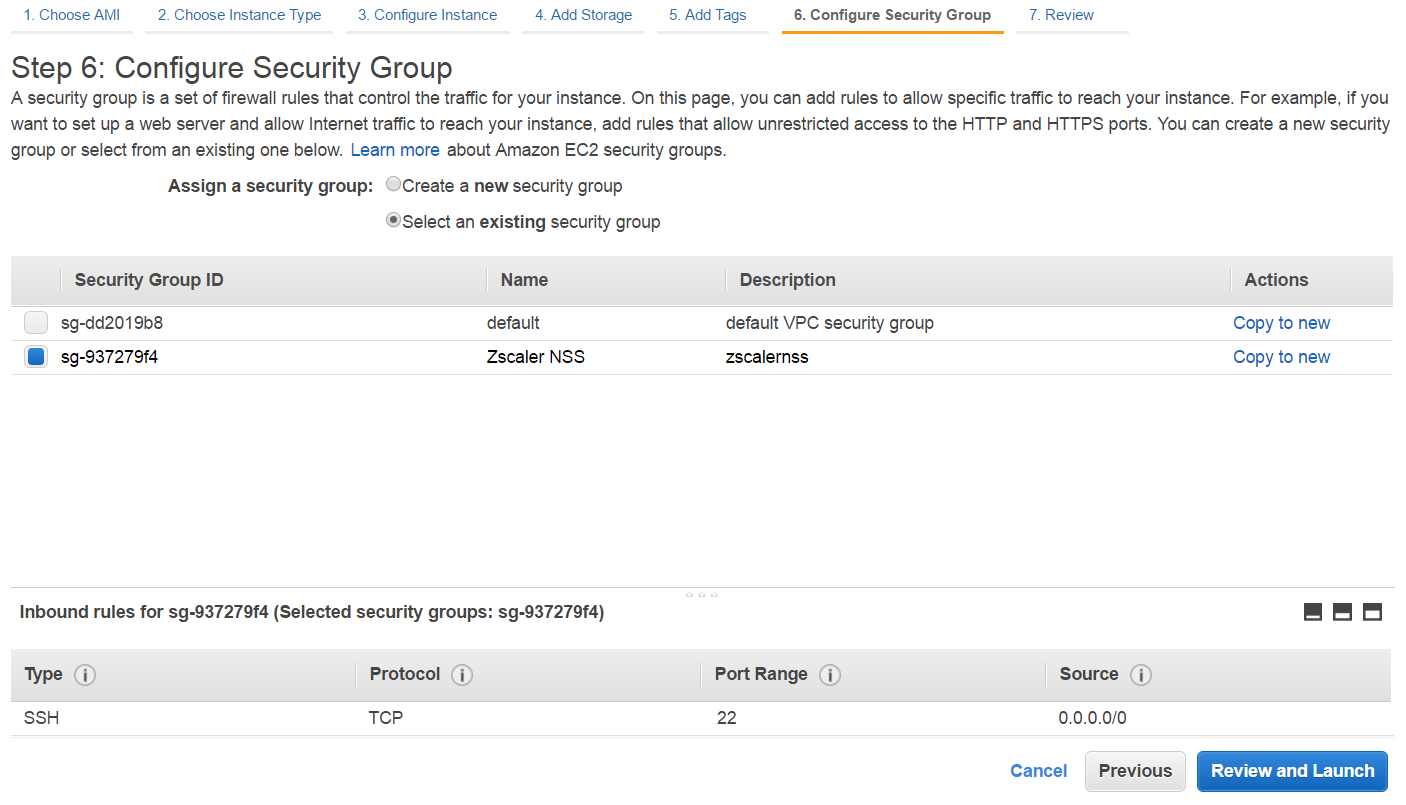Screen dimensions: 1406x805
Task: Click the info icon beside Source column
Action: pos(1141,674)
